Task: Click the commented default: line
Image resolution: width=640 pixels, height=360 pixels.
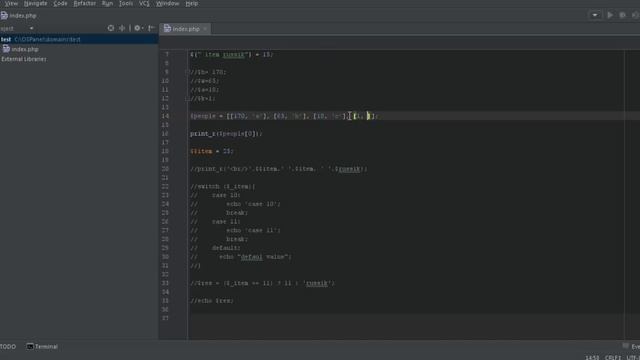Action: [x=215, y=248]
